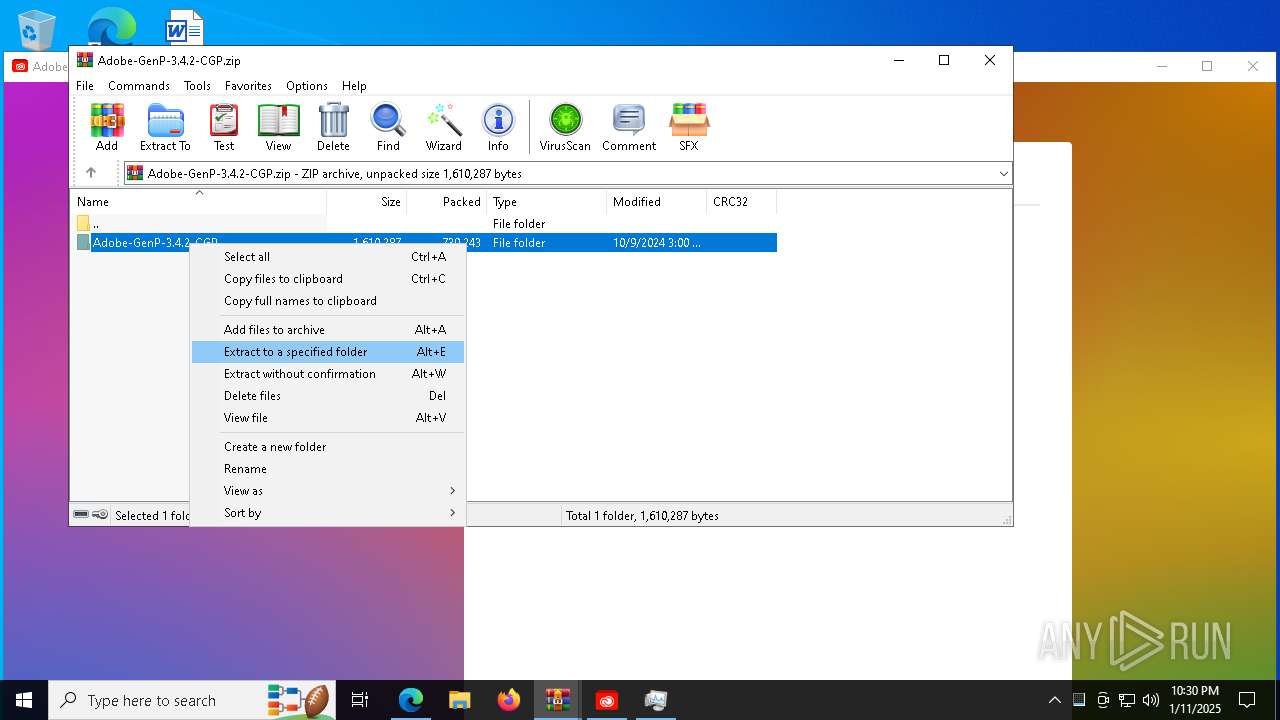This screenshot has width=1280, height=720.
Task: Sort by the Name column header
Action: tap(198, 202)
